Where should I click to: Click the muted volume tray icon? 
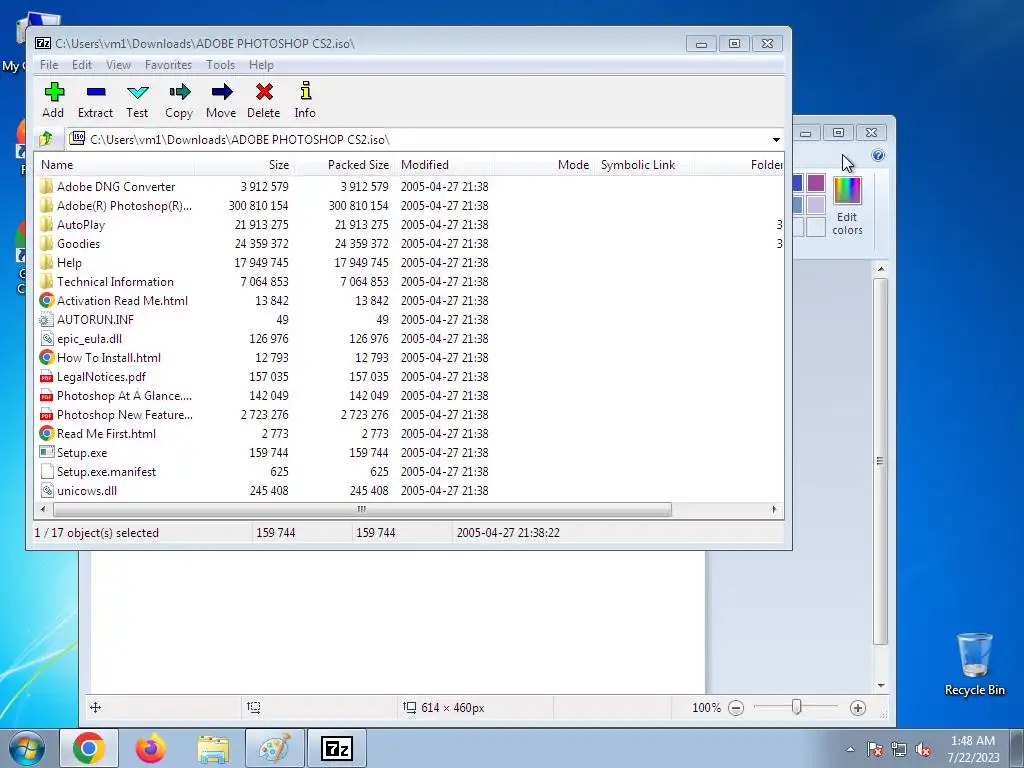(x=923, y=750)
